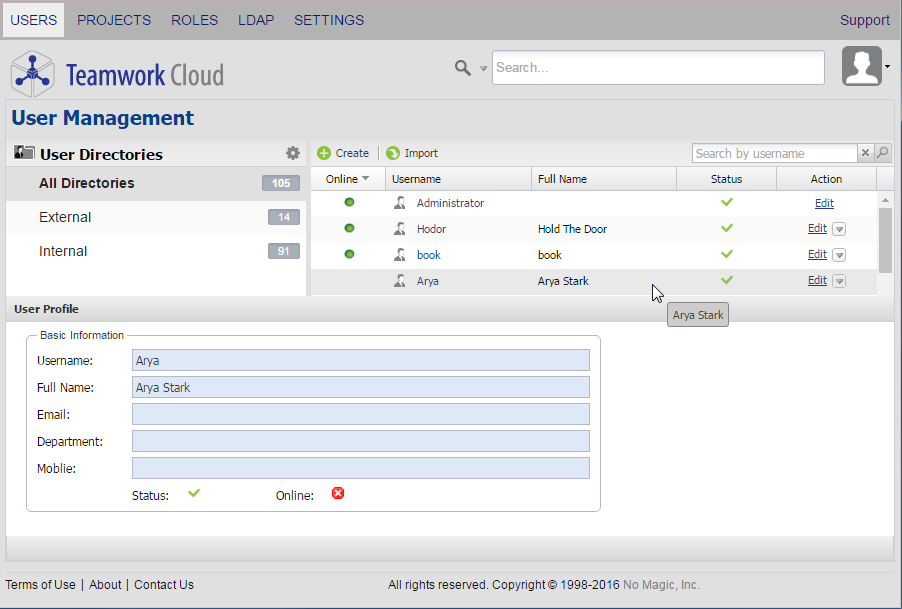Expand the avatar dropdown arrow
The image size is (902, 609).
tap(888, 67)
